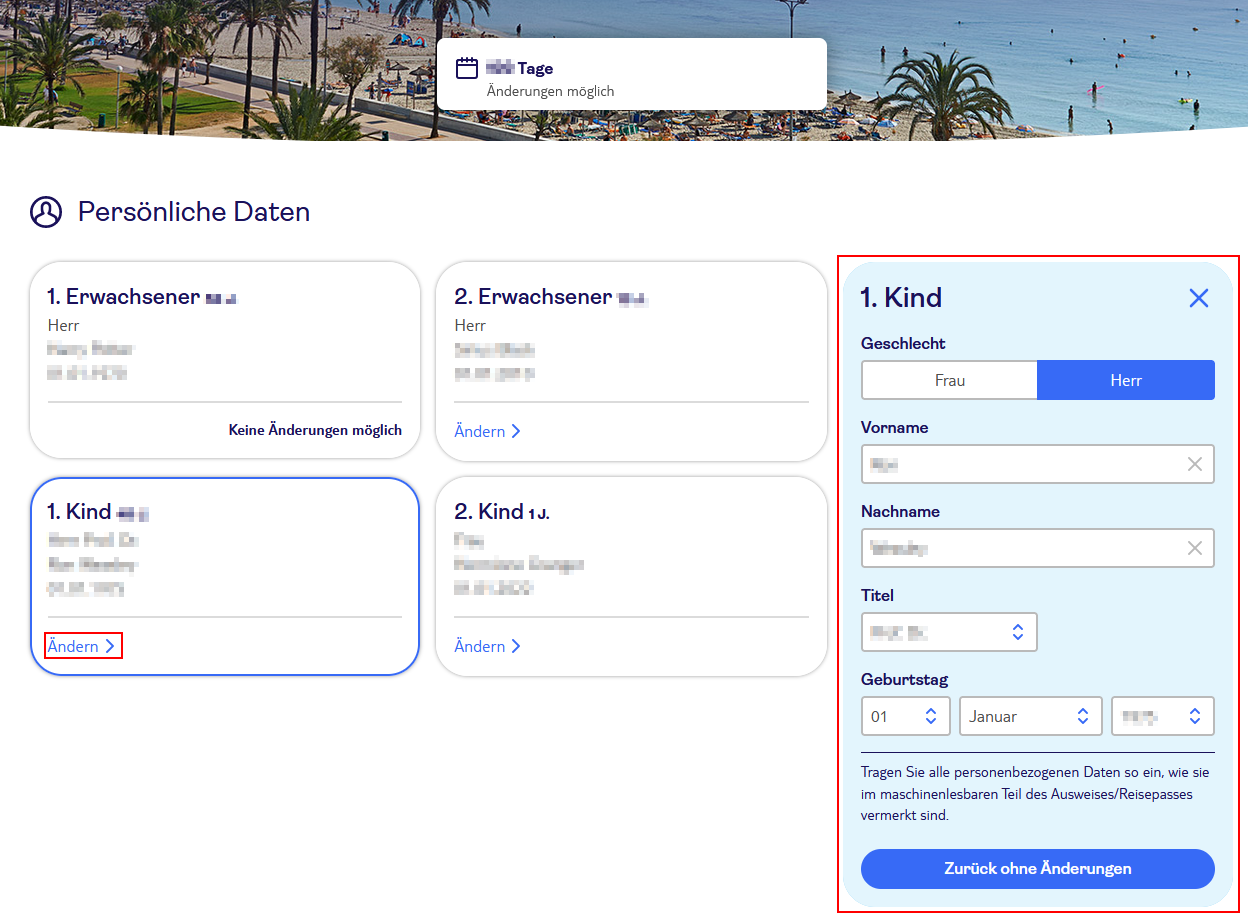This screenshot has height=918, width=1248.
Task: Open Ändern for 2. Erwachsener
Action: click(x=480, y=431)
